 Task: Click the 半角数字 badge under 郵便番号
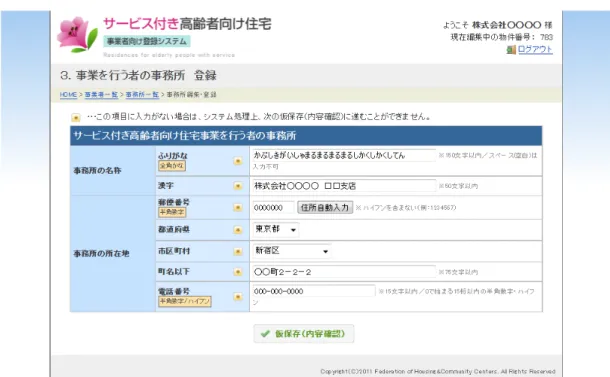tap(172, 212)
